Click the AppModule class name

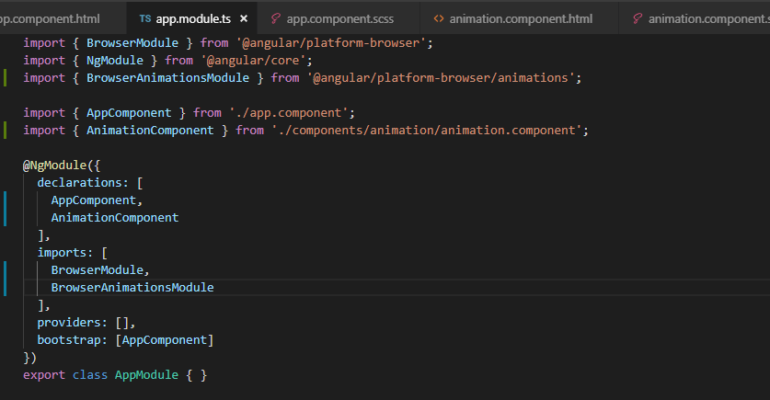pyautogui.click(x=146, y=375)
